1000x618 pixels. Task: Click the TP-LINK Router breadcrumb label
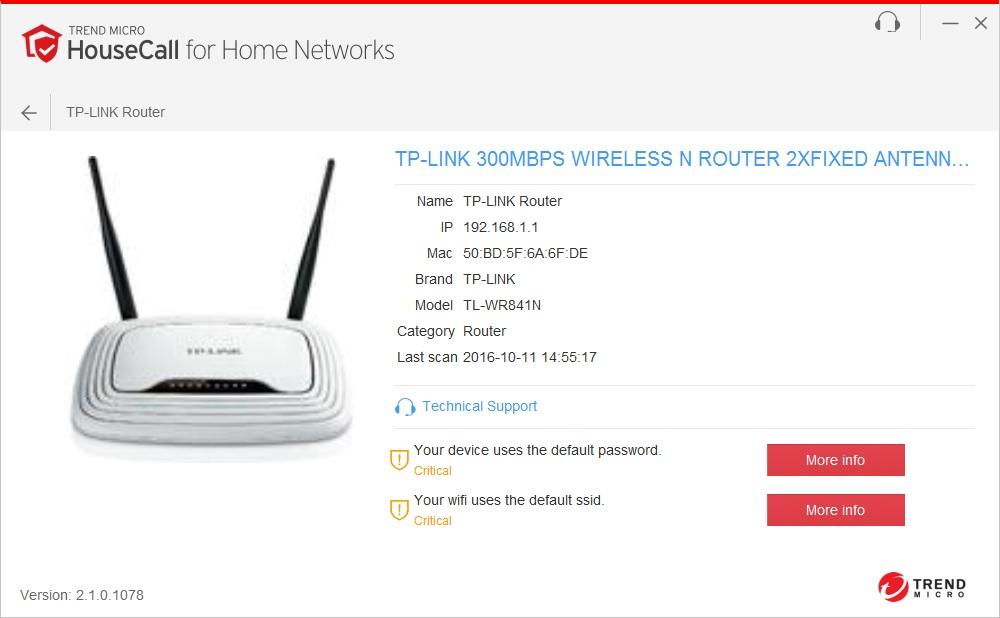tap(115, 112)
